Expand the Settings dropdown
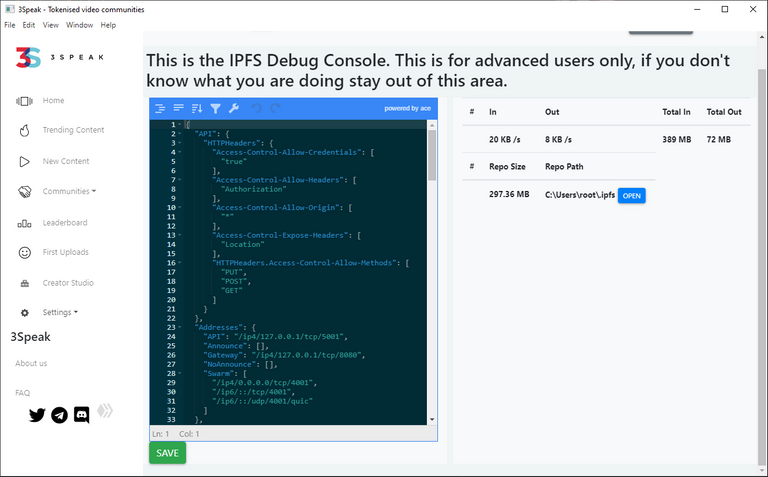The width and height of the screenshot is (768, 477). [60, 312]
